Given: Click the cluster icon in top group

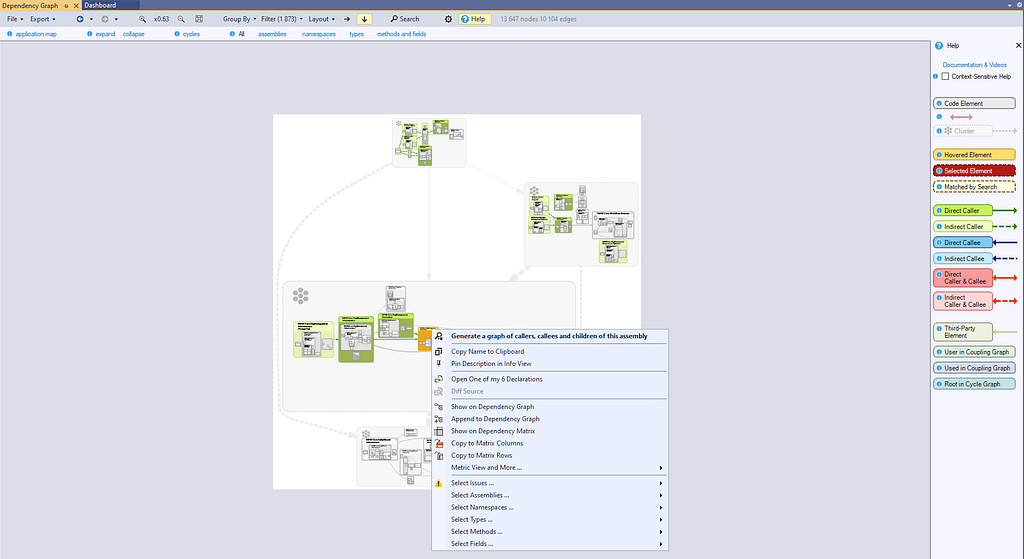Looking at the screenshot, I should (398, 123).
